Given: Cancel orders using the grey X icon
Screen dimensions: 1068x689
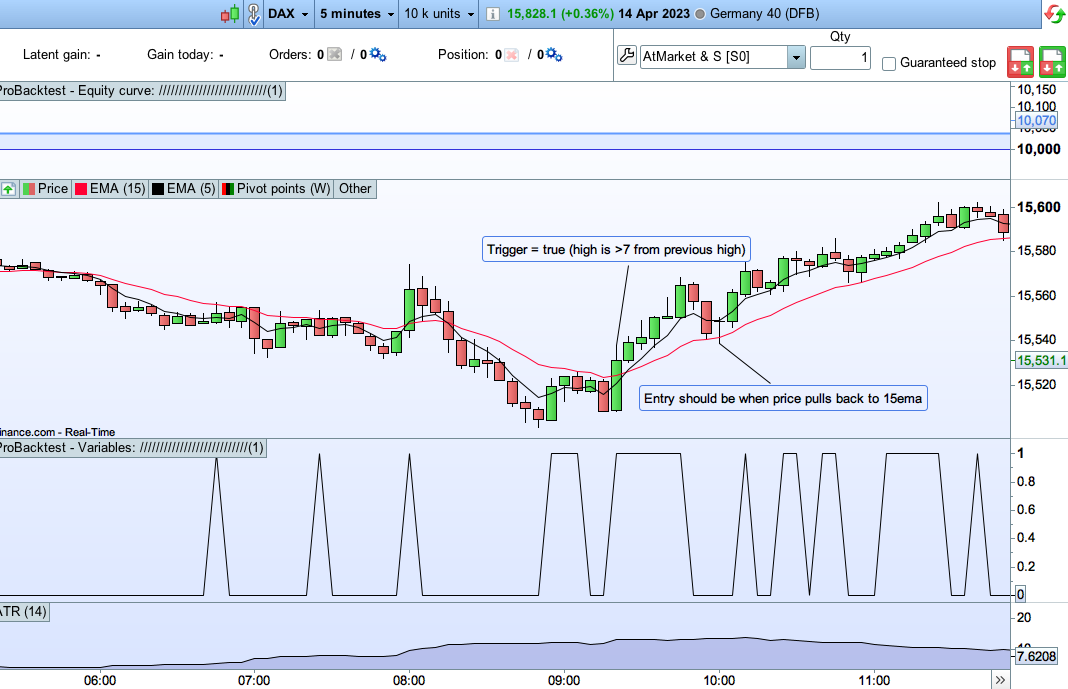Looking at the screenshot, I should pos(334,54).
